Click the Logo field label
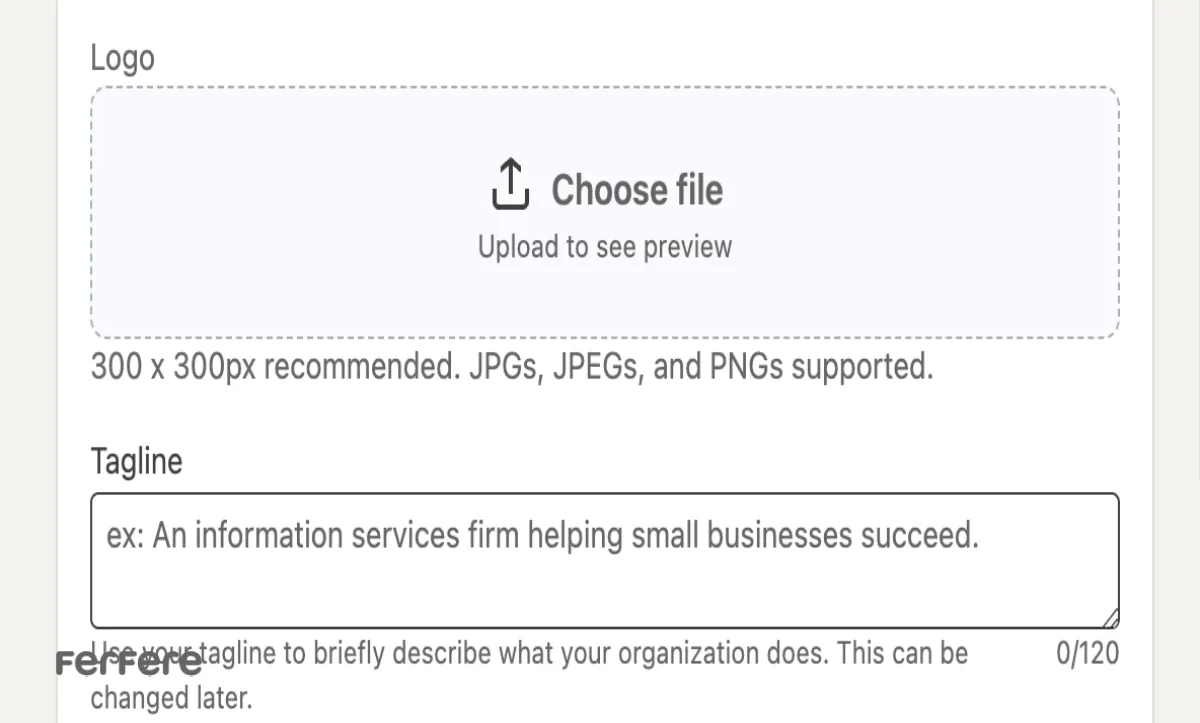Viewport: 1200px width, 723px height. coord(123,57)
